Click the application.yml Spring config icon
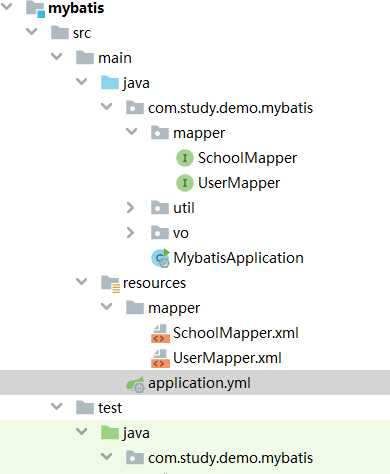 [135, 384]
